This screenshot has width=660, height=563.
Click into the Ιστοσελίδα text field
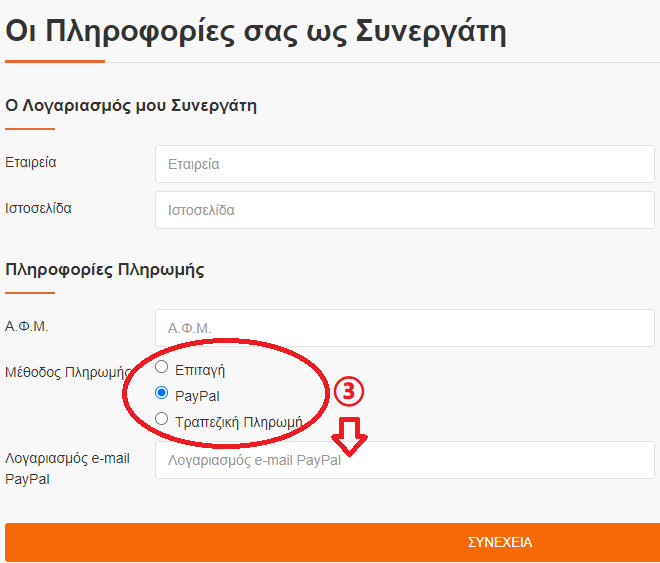pyautogui.click(x=405, y=210)
